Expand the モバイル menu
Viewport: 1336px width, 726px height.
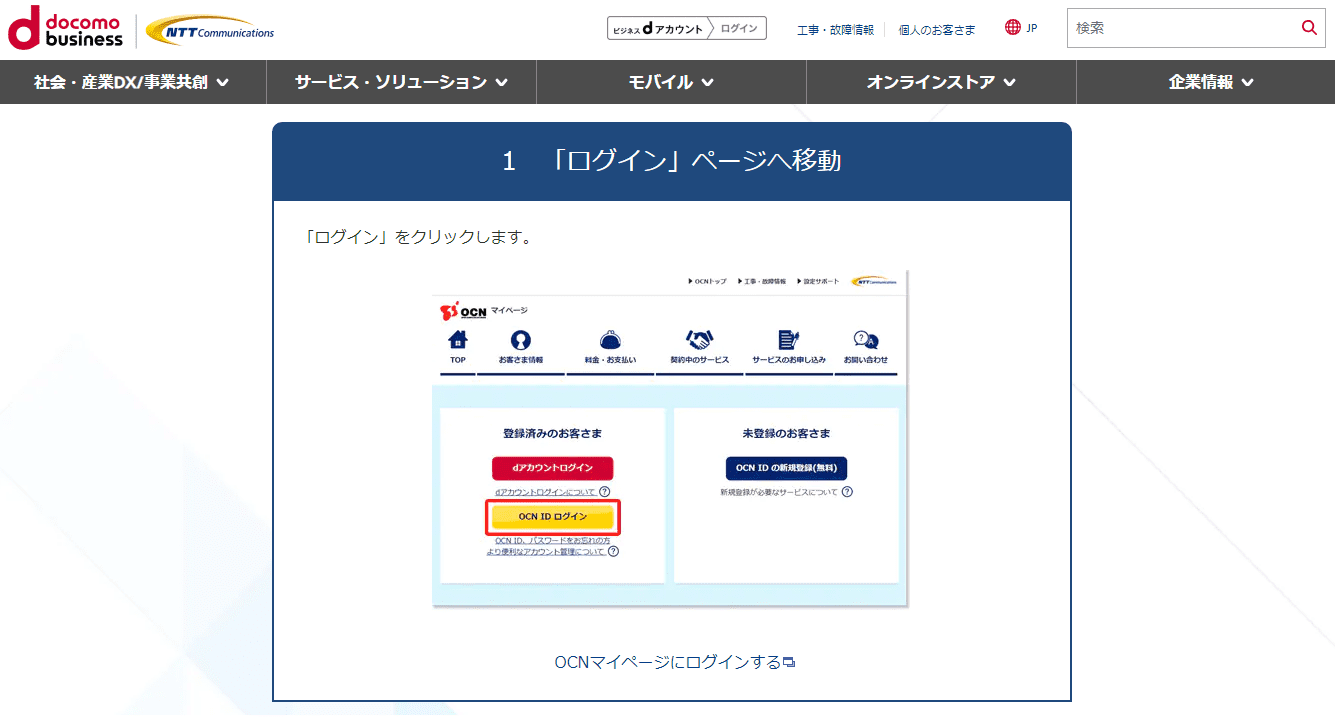point(671,82)
